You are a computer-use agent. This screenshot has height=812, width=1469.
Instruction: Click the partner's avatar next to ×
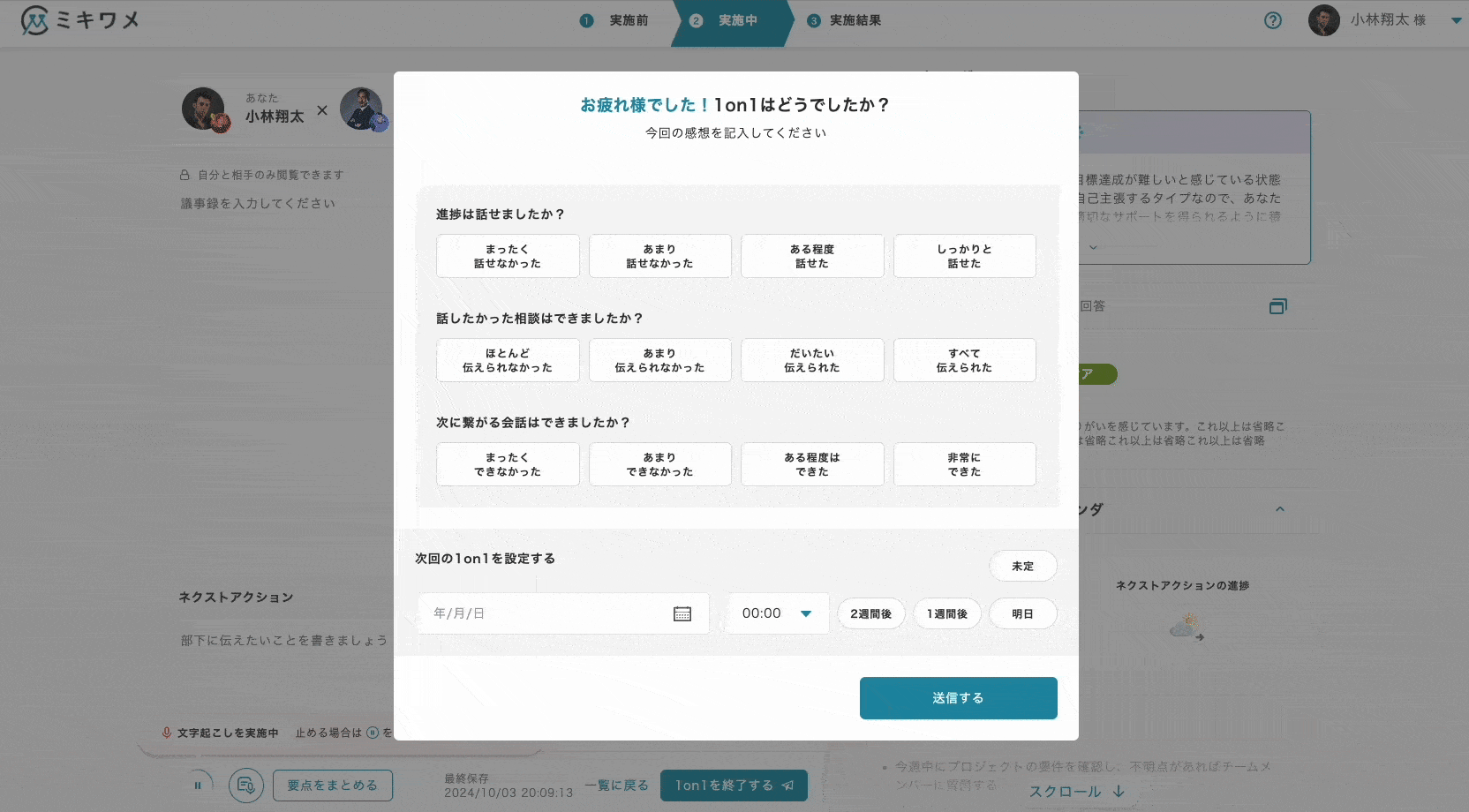coord(362,109)
